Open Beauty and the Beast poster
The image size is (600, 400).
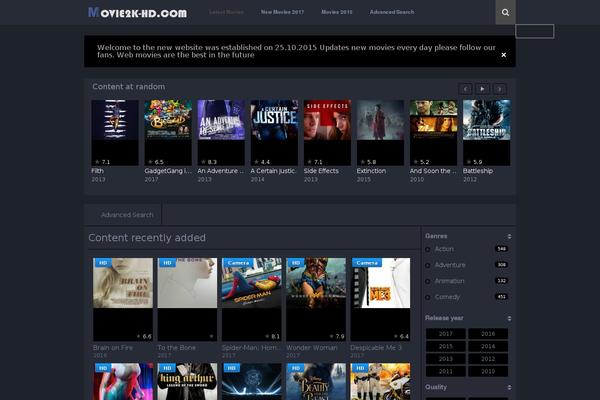tap(316, 382)
